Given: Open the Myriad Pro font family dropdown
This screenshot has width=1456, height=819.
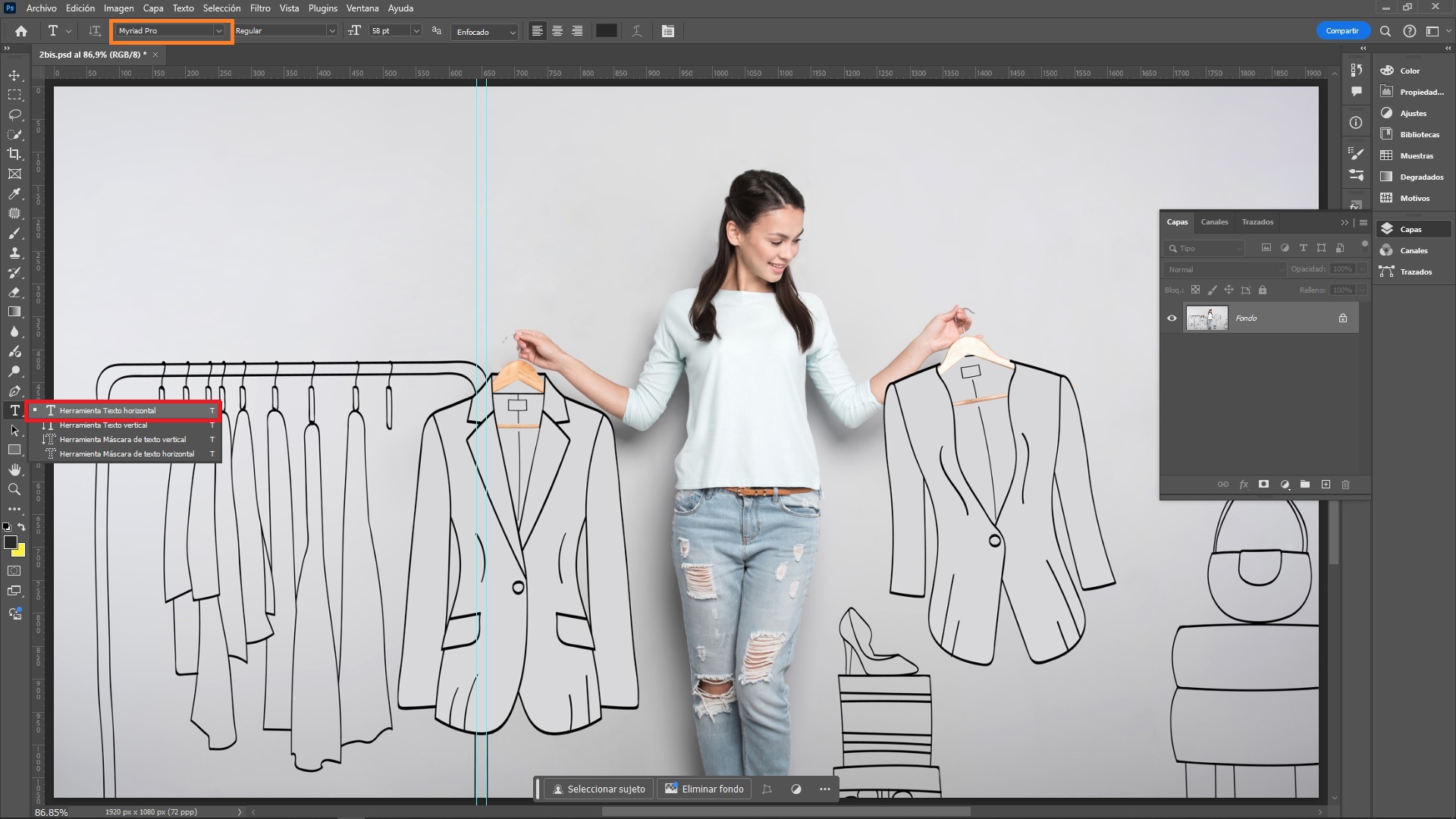Looking at the screenshot, I should click(x=218, y=31).
